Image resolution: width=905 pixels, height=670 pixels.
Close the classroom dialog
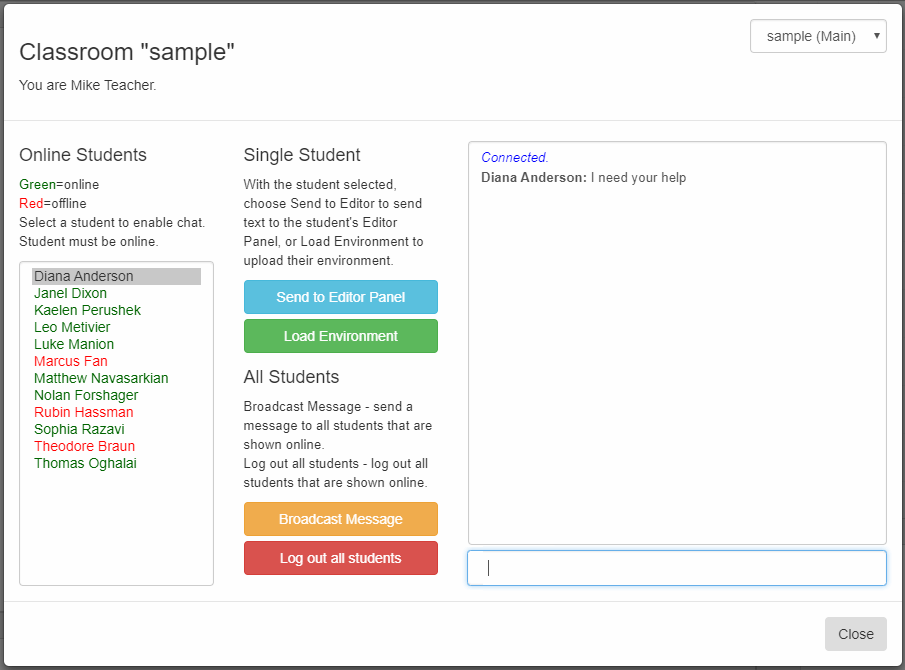coord(855,634)
